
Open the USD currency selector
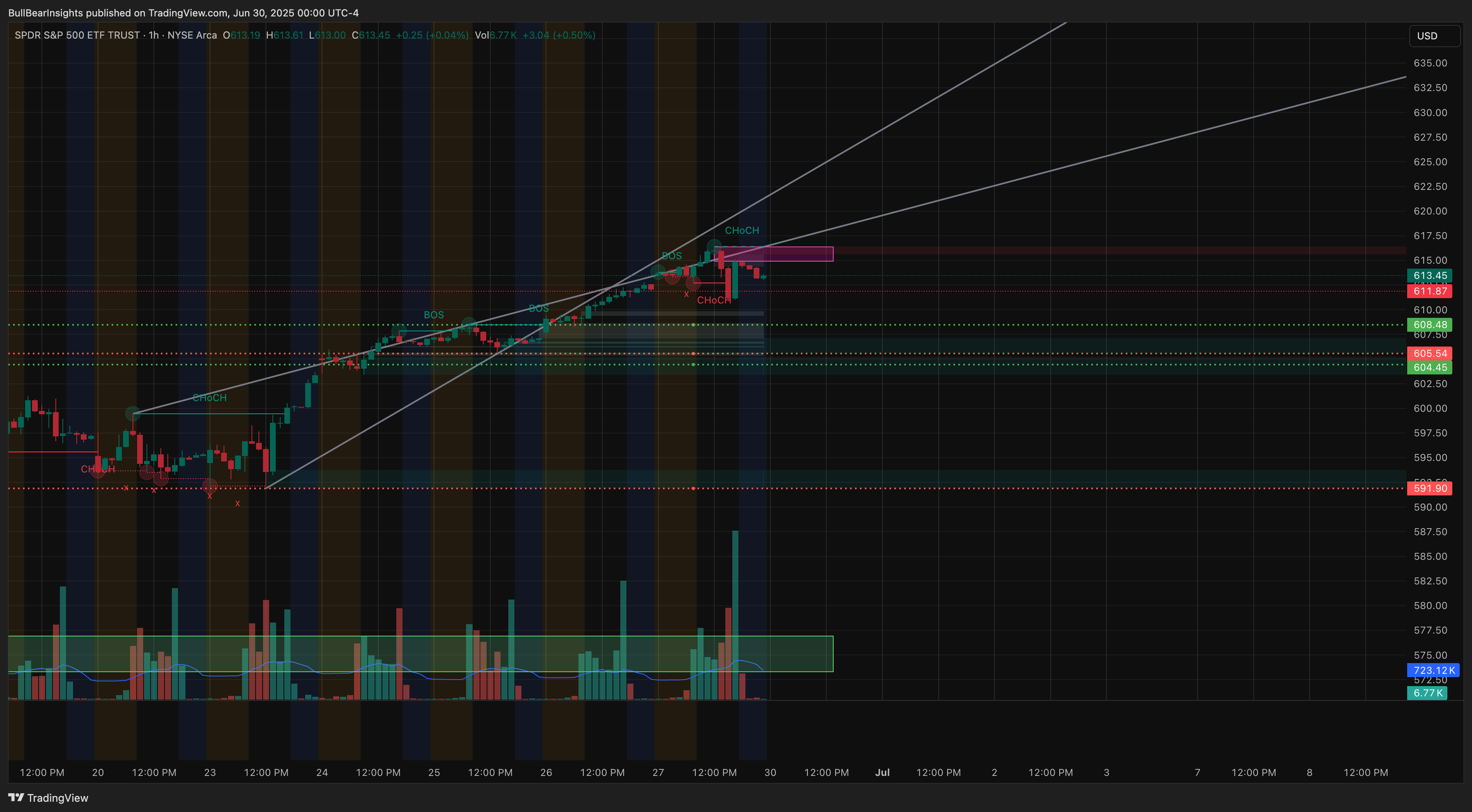click(x=1434, y=36)
